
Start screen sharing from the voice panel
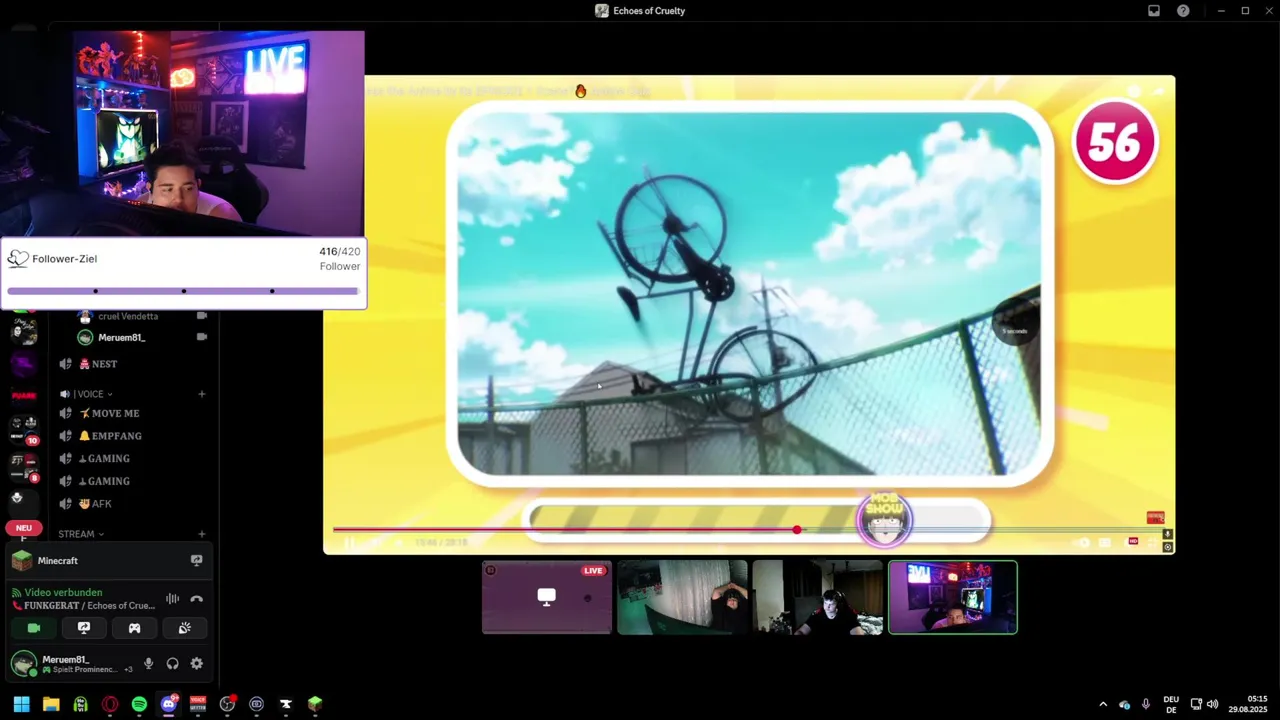click(84, 628)
